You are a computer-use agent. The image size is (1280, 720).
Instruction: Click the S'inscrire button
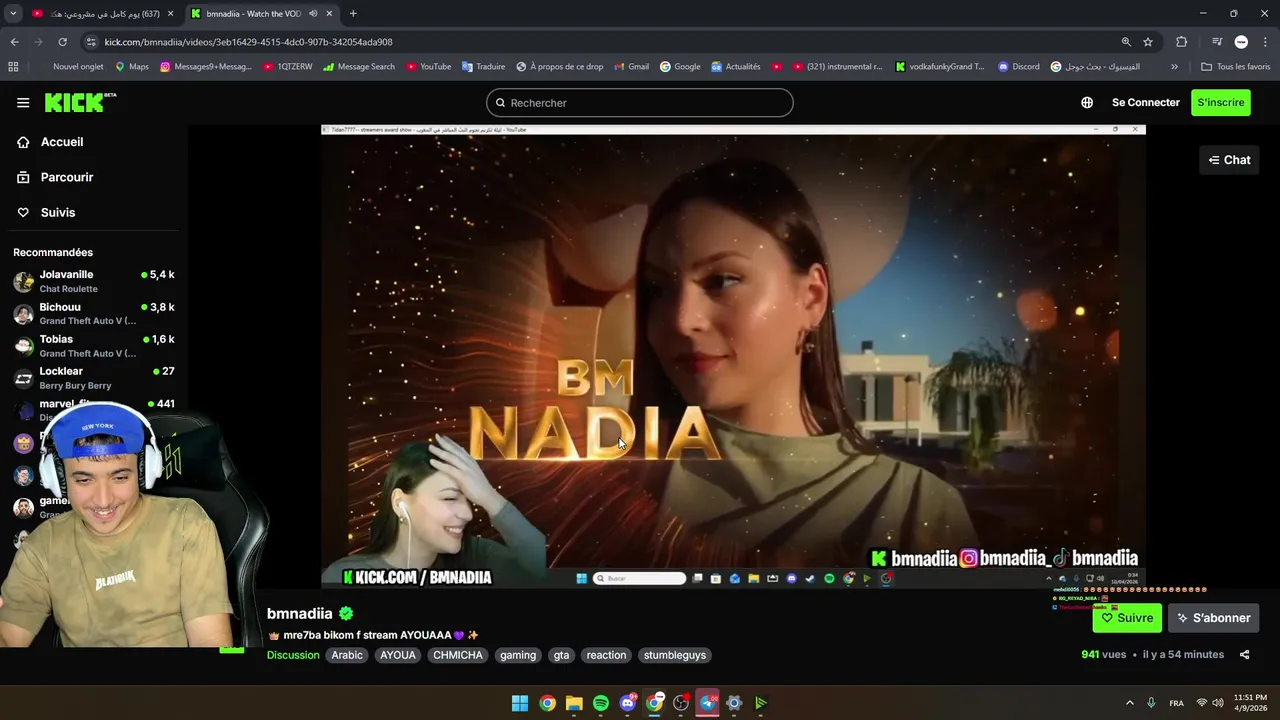point(1221,102)
